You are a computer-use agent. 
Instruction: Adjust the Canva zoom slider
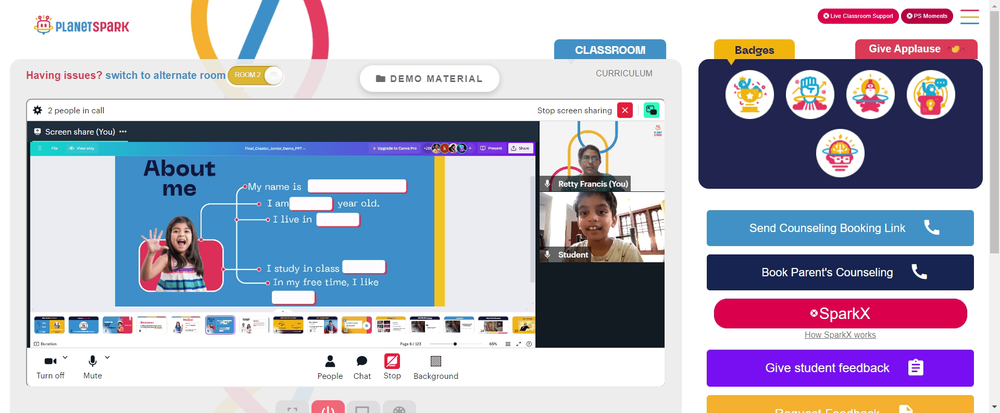pos(455,344)
